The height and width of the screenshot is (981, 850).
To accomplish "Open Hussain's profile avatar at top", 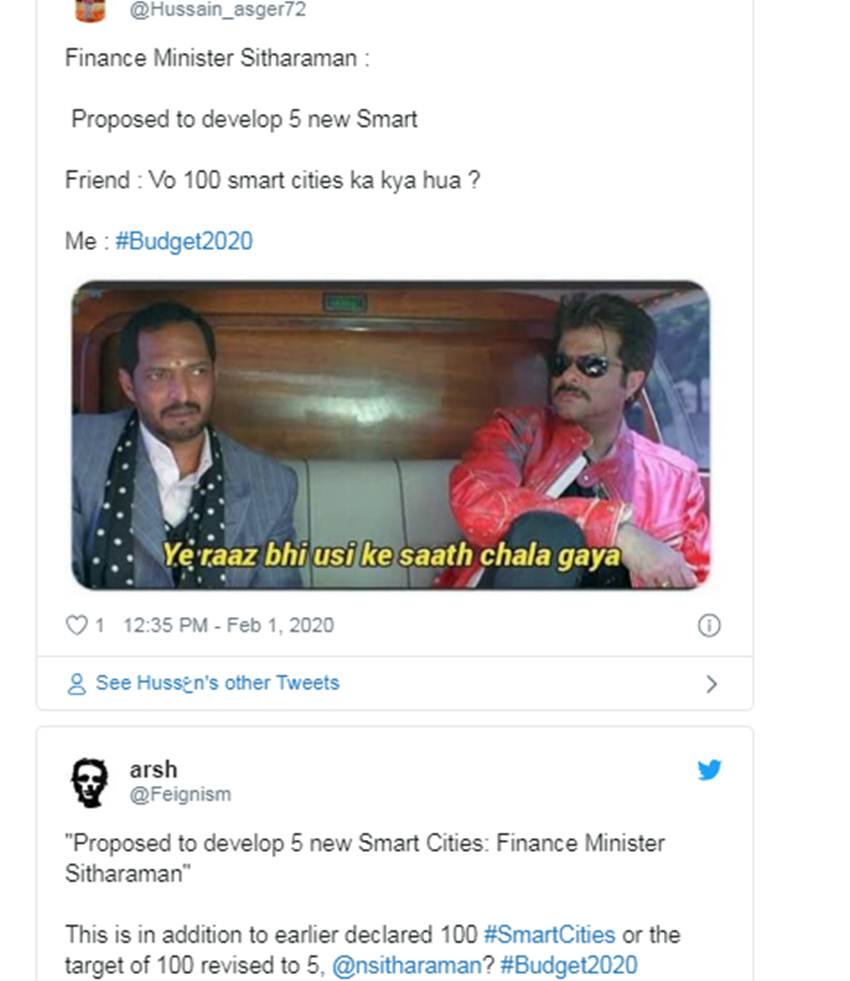I will coord(90,10).
